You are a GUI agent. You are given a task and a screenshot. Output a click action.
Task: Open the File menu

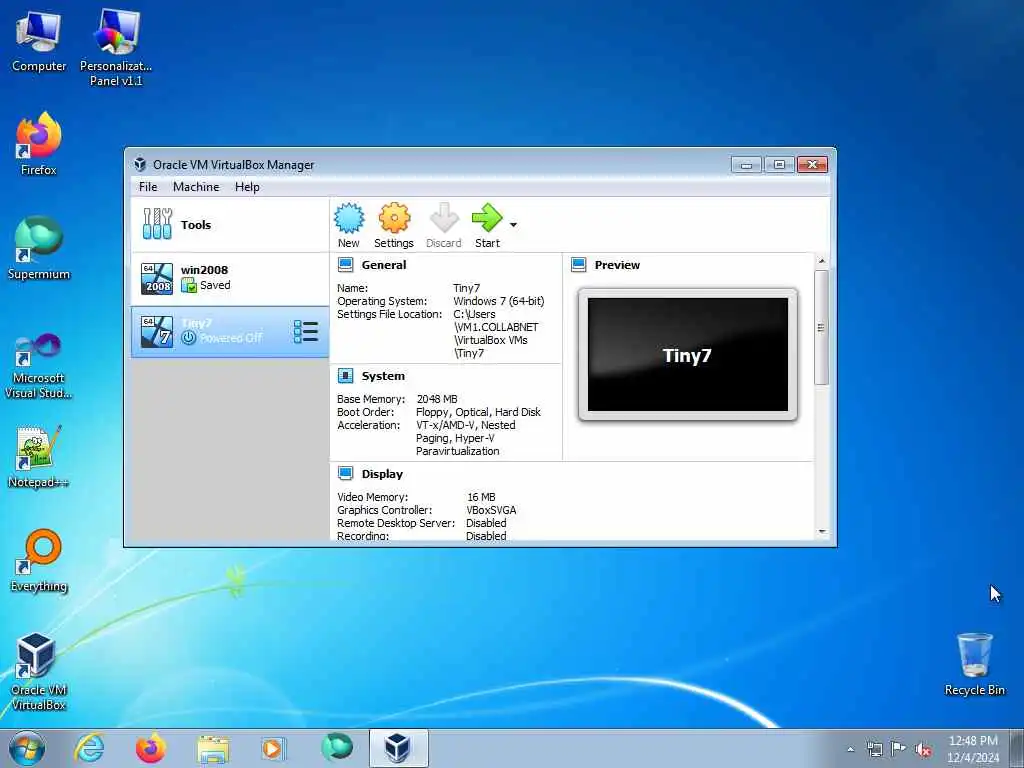click(x=148, y=187)
